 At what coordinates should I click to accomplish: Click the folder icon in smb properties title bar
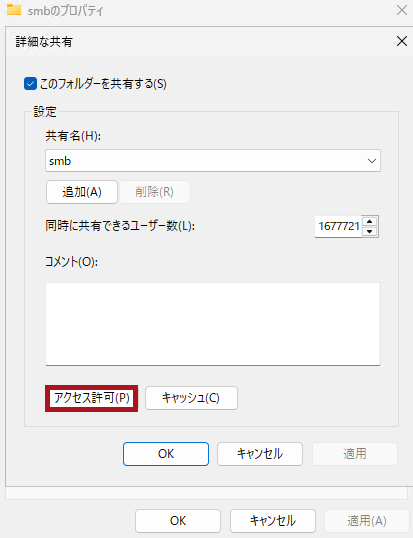coord(14,10)
